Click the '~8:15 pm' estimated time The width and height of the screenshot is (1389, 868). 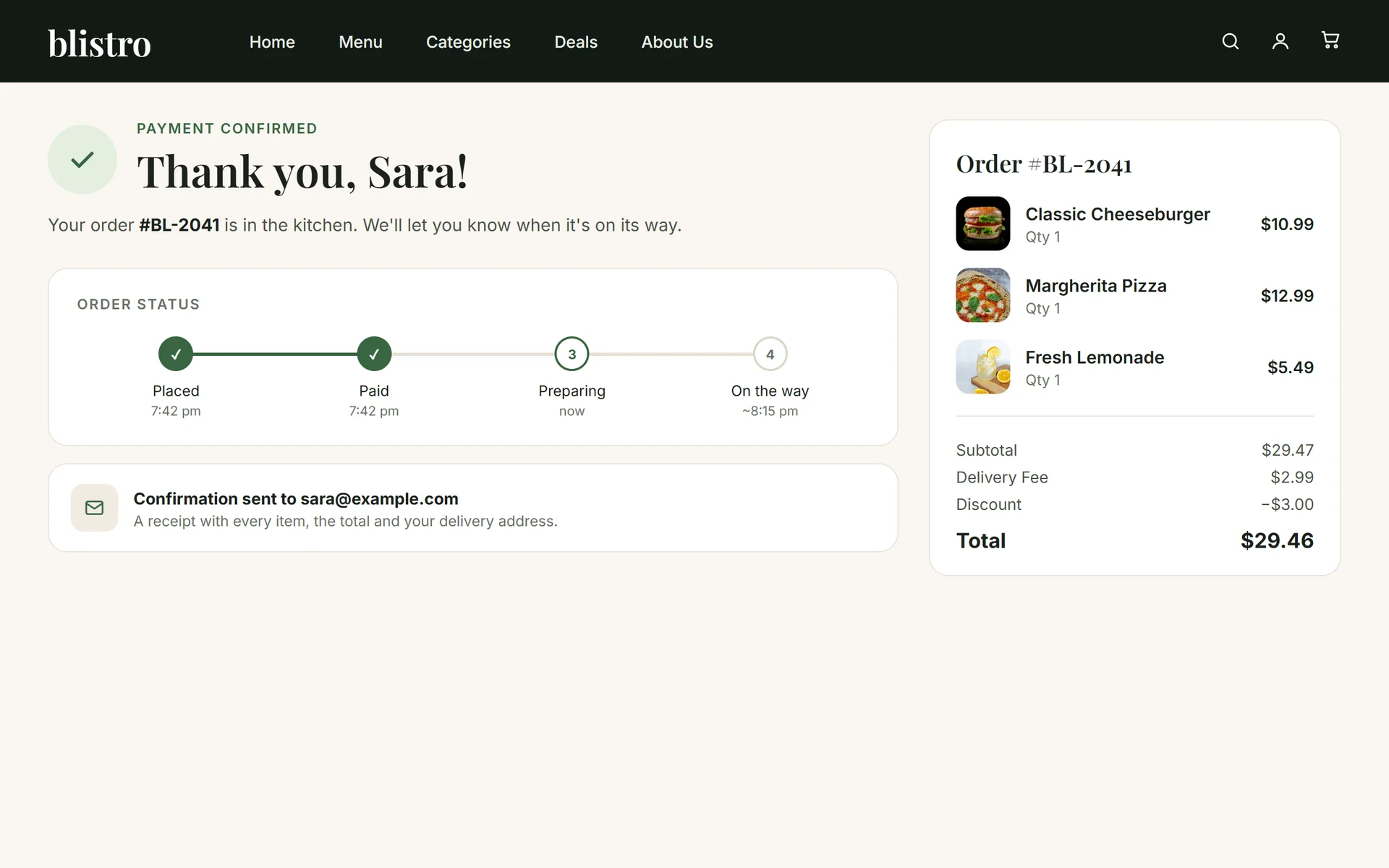pyautogui.click(x=770, y=411)
